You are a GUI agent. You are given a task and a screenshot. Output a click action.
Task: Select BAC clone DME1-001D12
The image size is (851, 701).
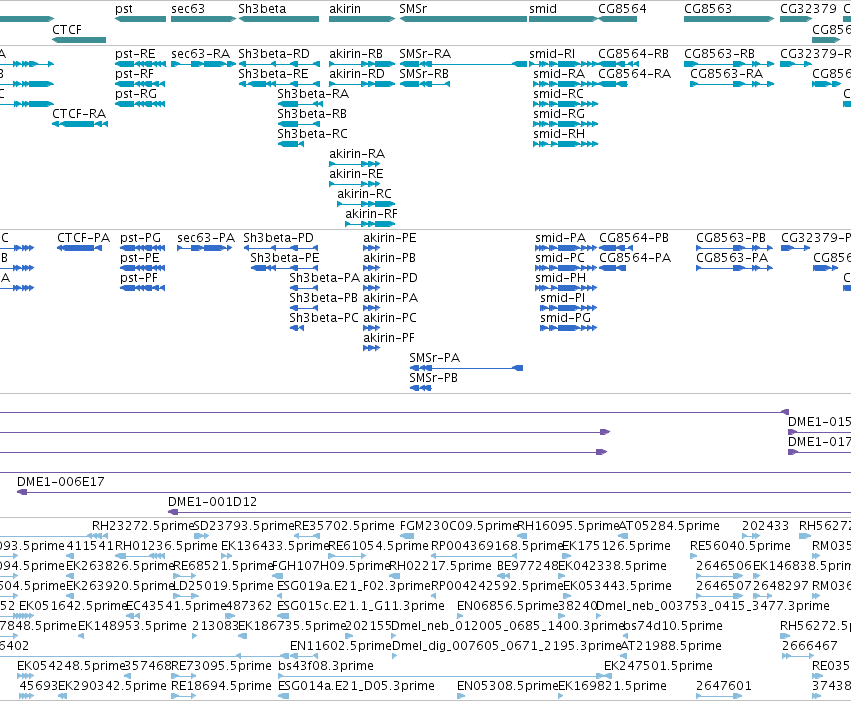[510, 512]
